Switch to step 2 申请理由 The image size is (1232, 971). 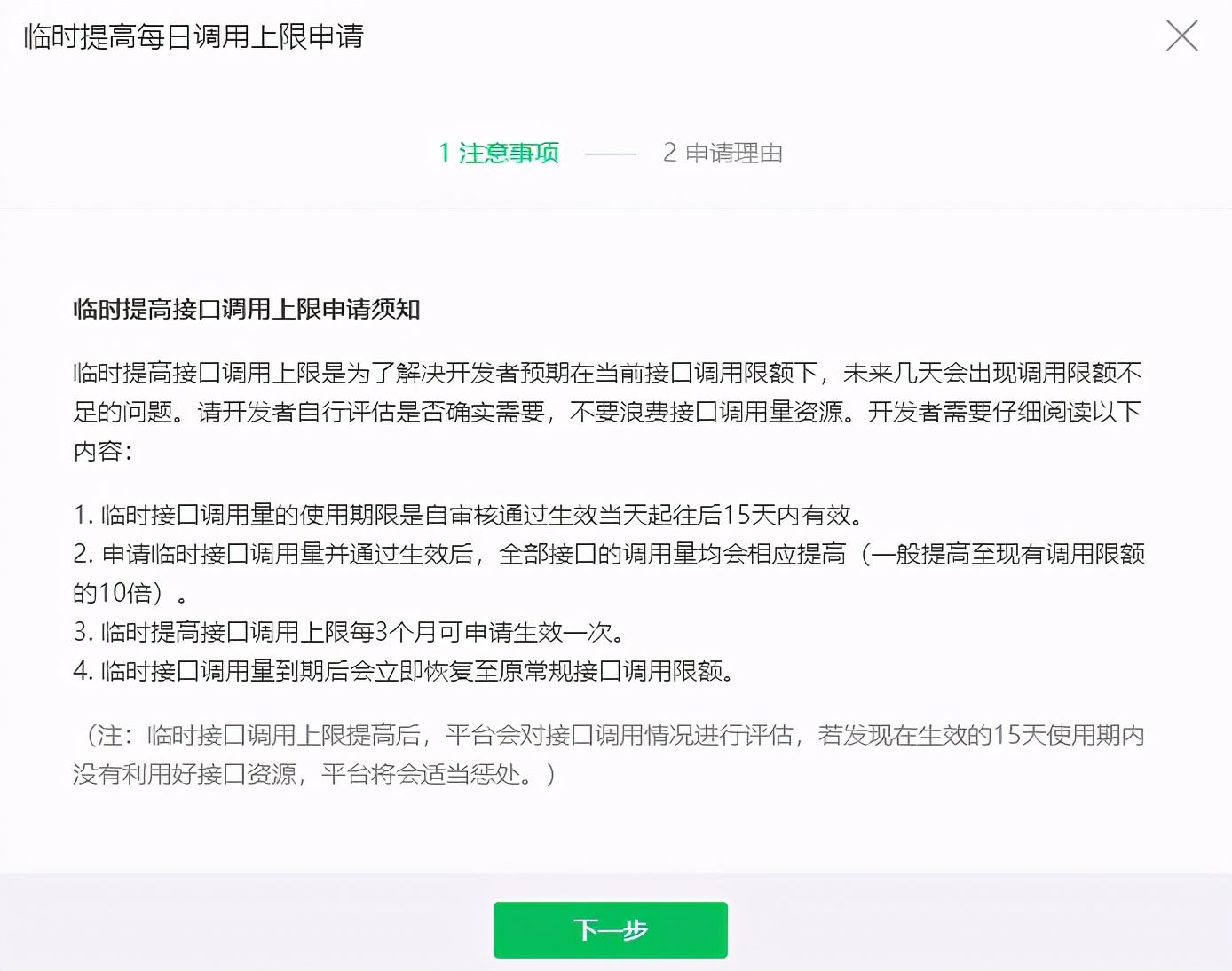coord(722,153)
